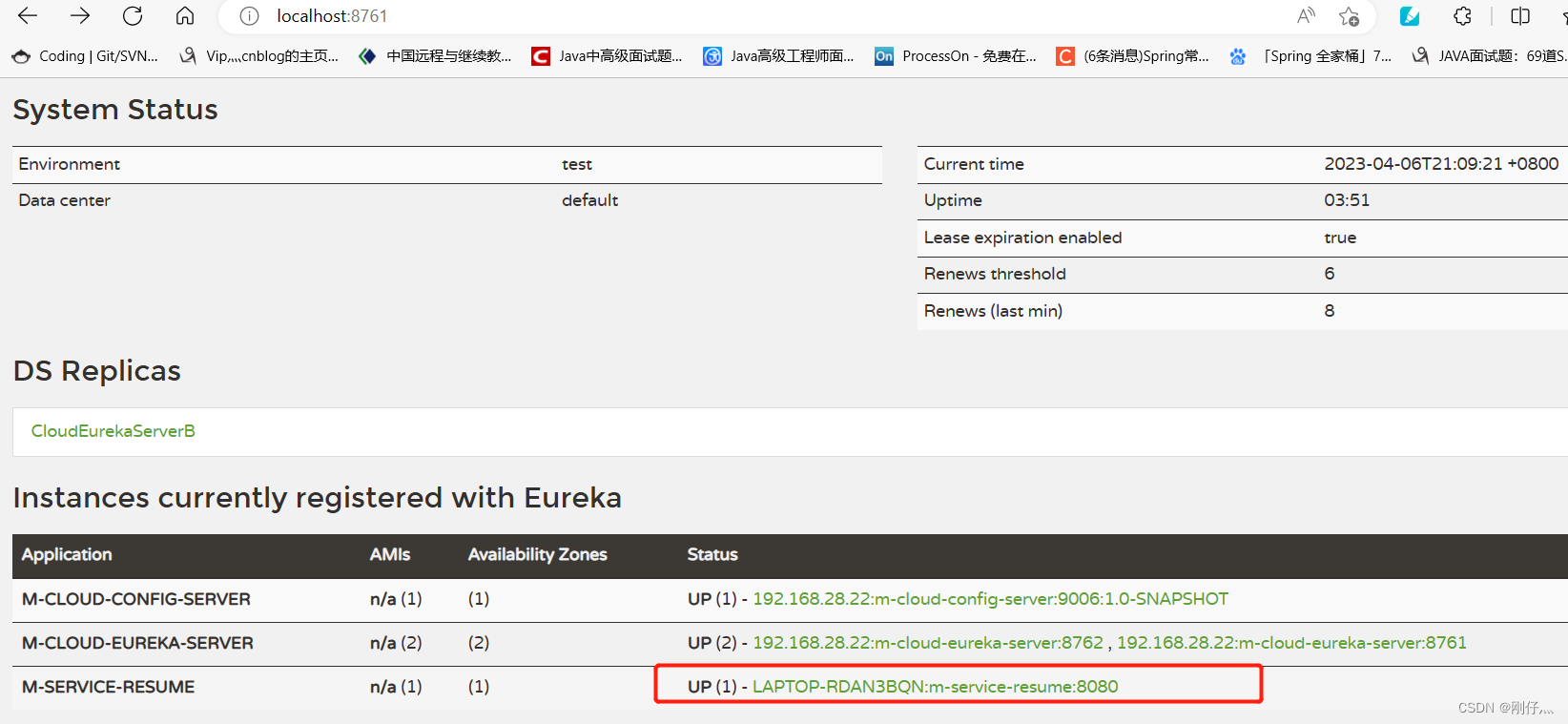
Task: View site information icon beside the address
Action: 249,16
